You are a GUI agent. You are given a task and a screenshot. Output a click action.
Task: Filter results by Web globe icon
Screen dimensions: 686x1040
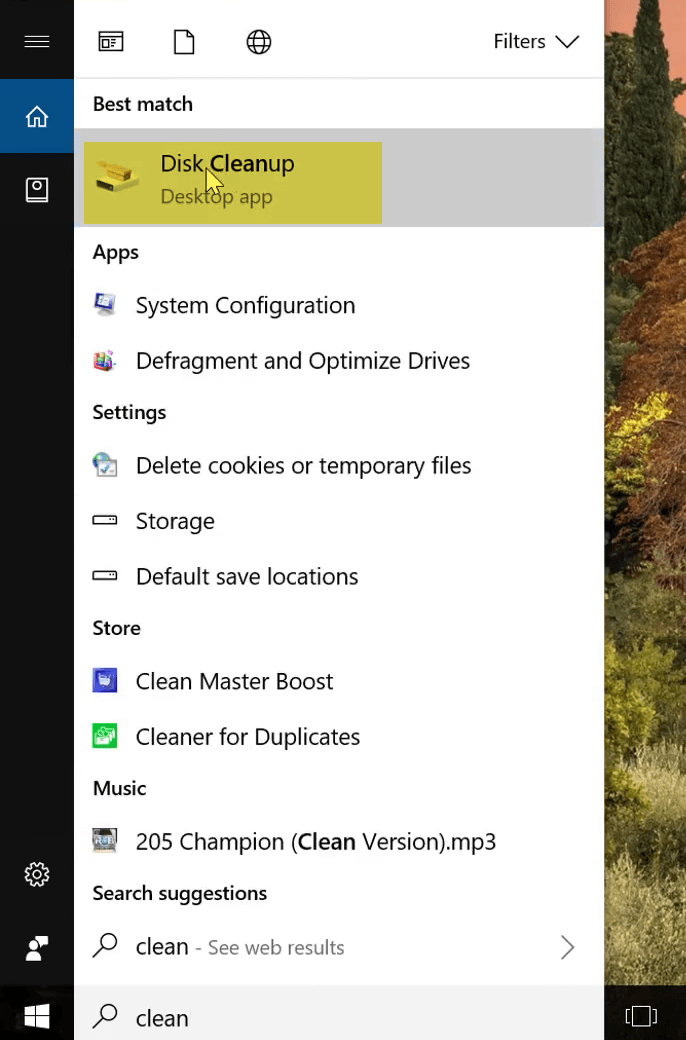click(259, 42)
